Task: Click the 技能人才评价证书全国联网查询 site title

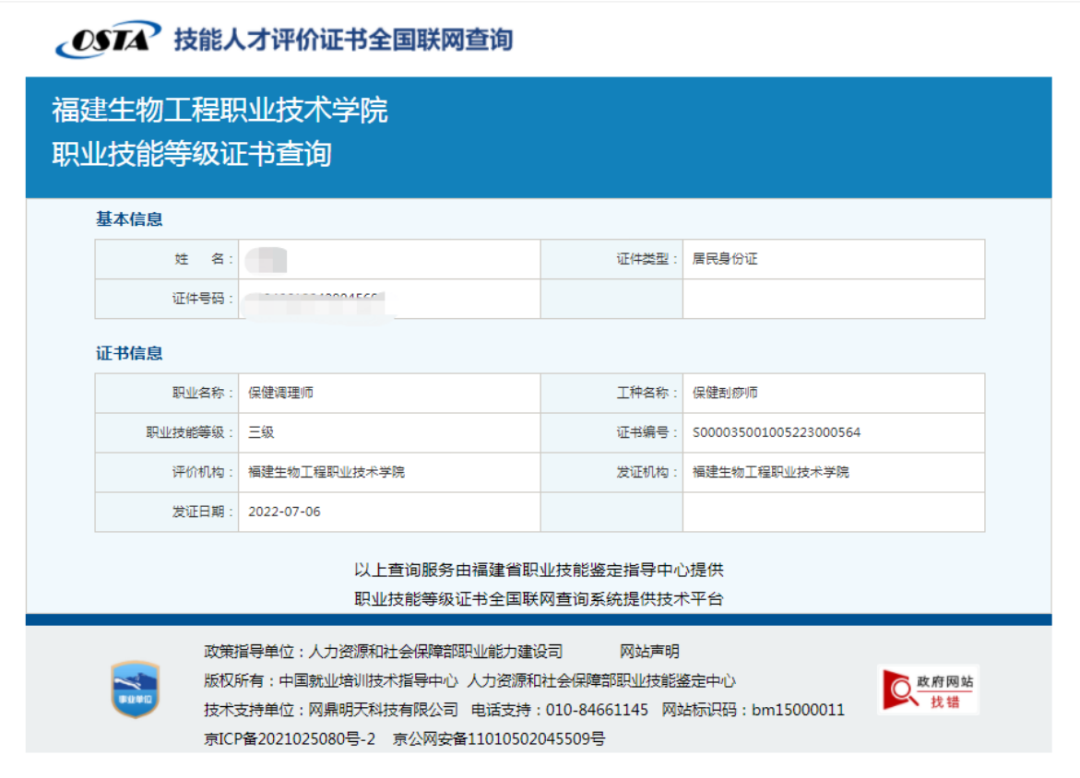Action: (x=343, y=40)
